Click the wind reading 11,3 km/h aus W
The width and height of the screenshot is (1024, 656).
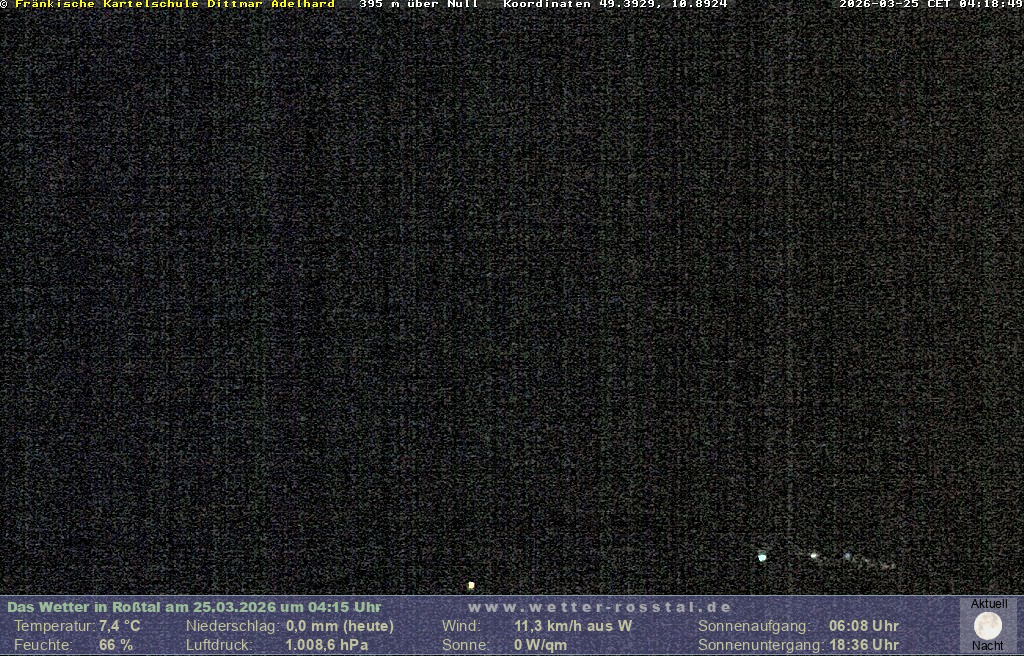pos(573,626)
